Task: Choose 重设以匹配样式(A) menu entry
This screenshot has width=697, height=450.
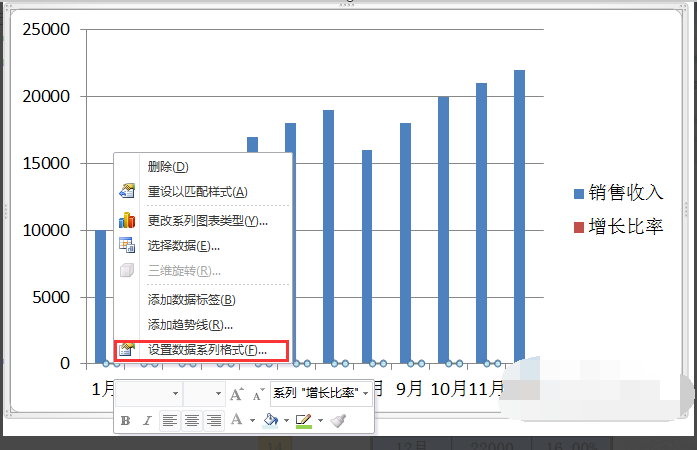Action: (197, 192)
